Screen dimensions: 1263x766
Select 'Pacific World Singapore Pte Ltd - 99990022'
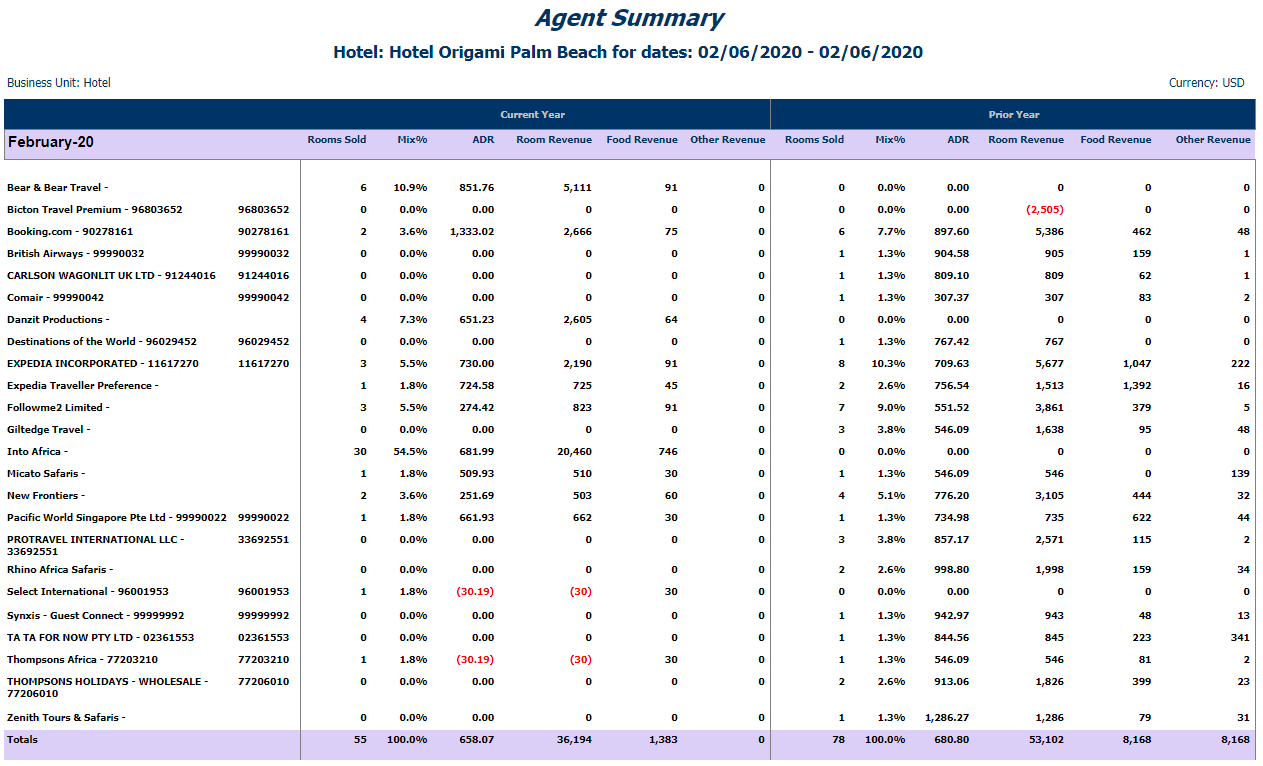117,518
